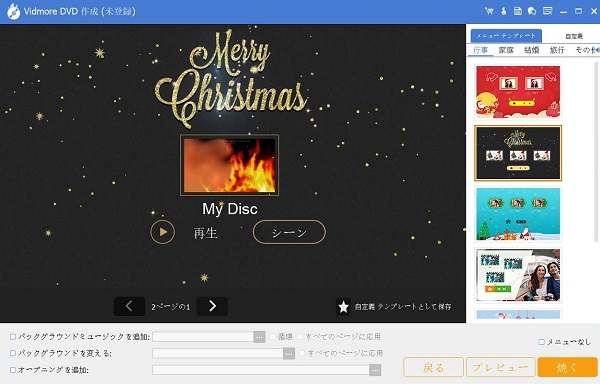The image size is (600, 384).
Task: Click the star icon to save custom template
Action: (343, 306)
